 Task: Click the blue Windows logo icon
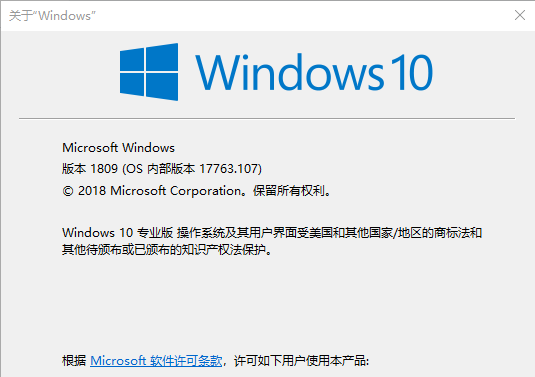(149, 72)
